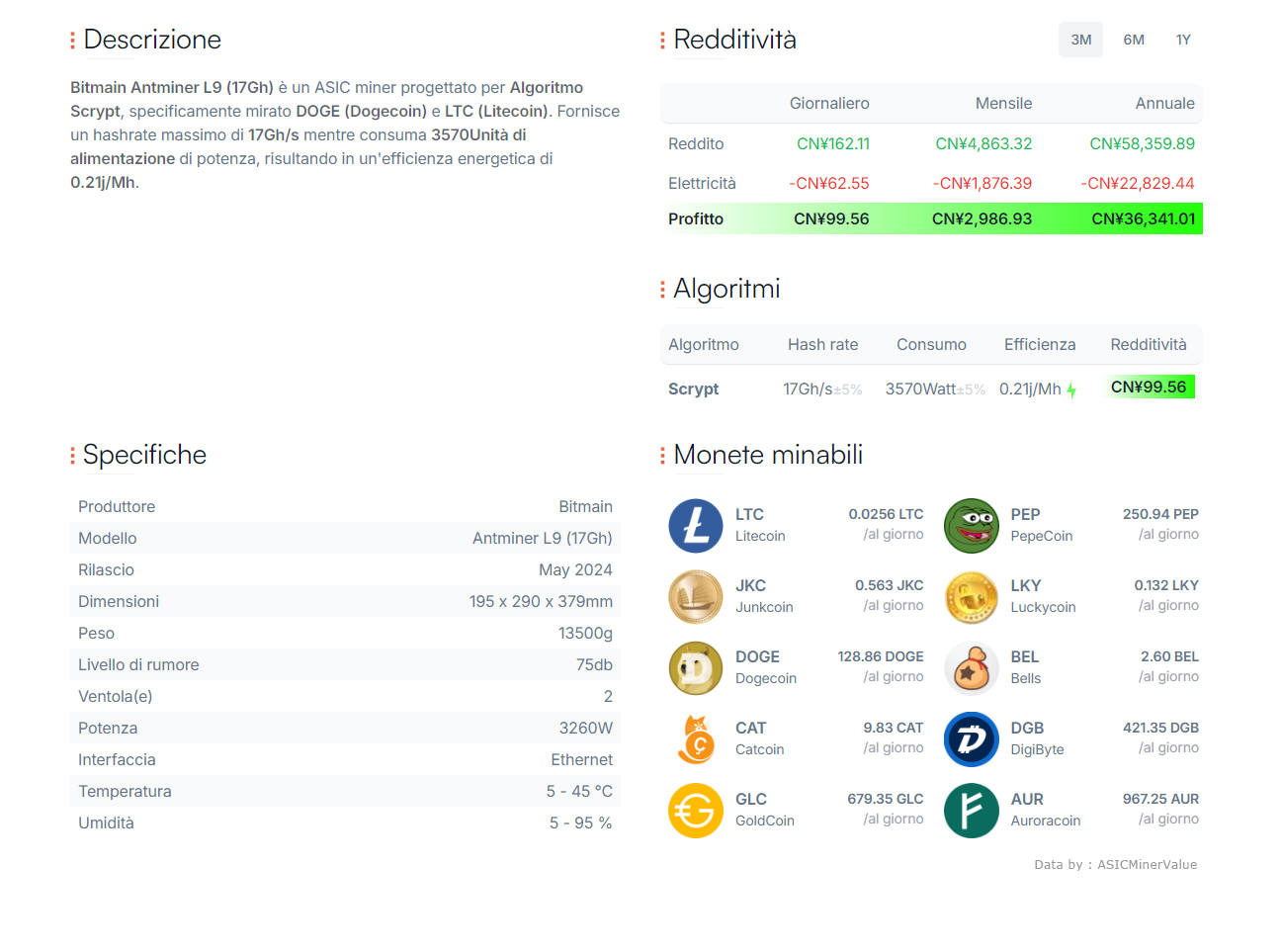Select the annual profit CN¥36,341.01 cell

click(1143, 219)
